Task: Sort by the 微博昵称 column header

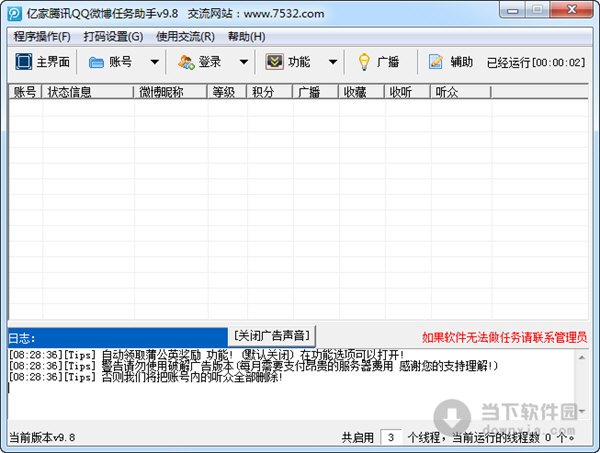Action: coord(170,92)
